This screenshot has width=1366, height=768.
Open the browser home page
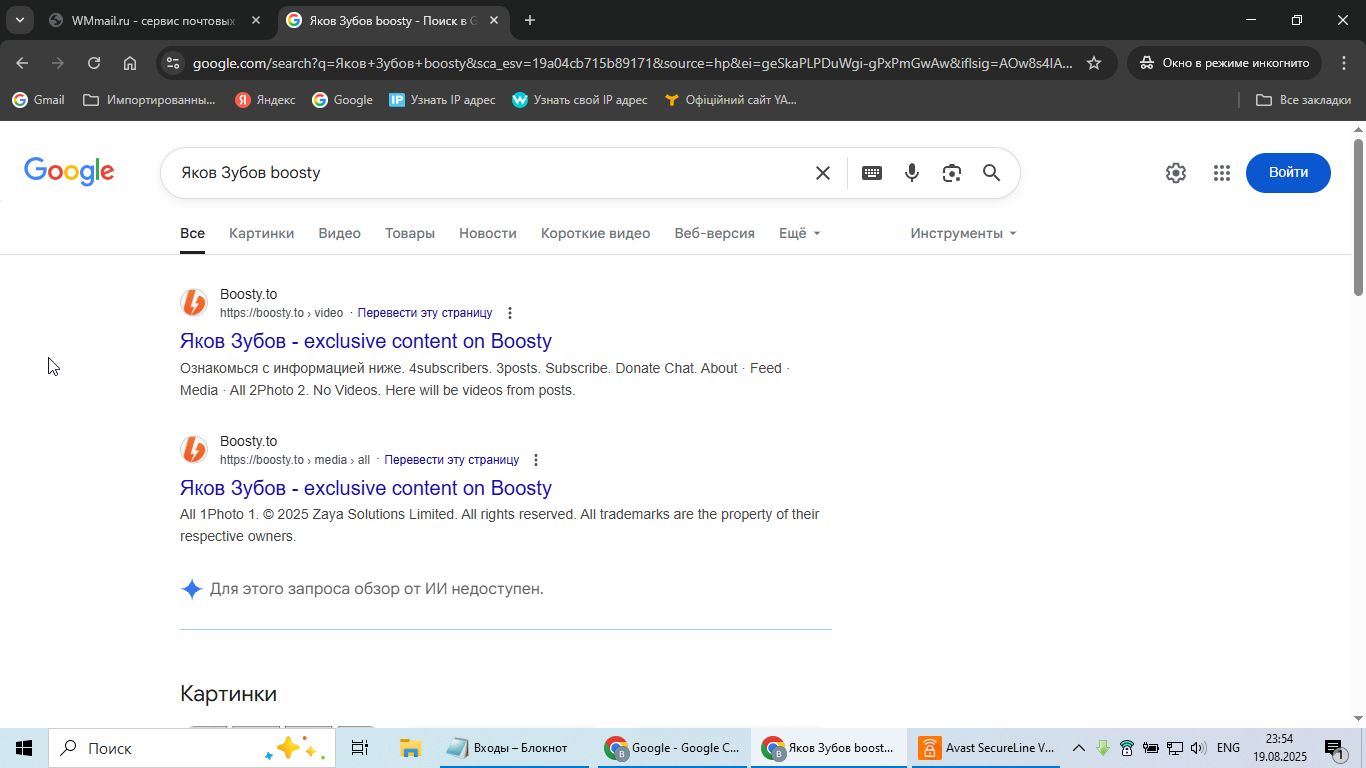click(x=130, y=63)
